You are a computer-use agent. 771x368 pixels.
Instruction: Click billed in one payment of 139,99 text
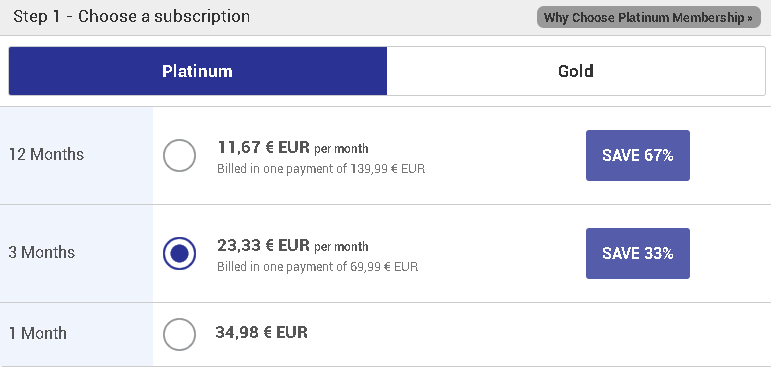pyautogui.click(x=321, y=169)
